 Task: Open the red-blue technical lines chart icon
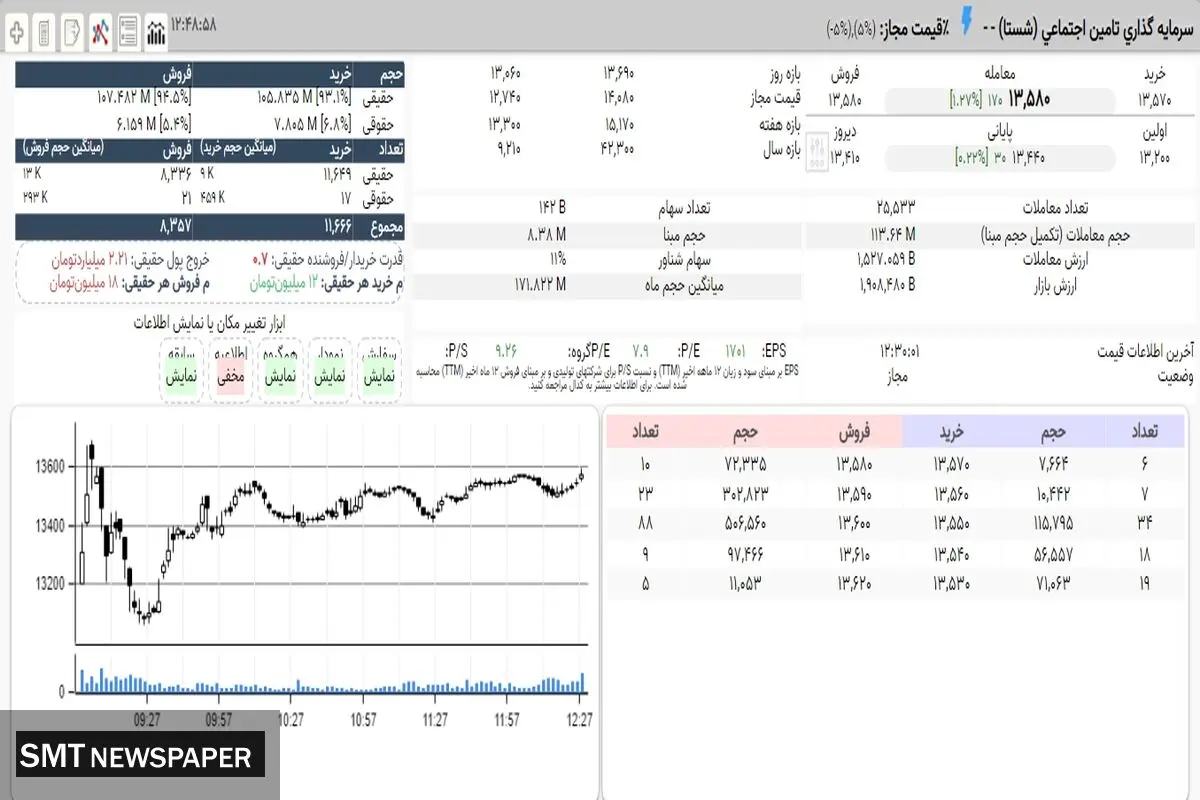(x=100, y=31)
